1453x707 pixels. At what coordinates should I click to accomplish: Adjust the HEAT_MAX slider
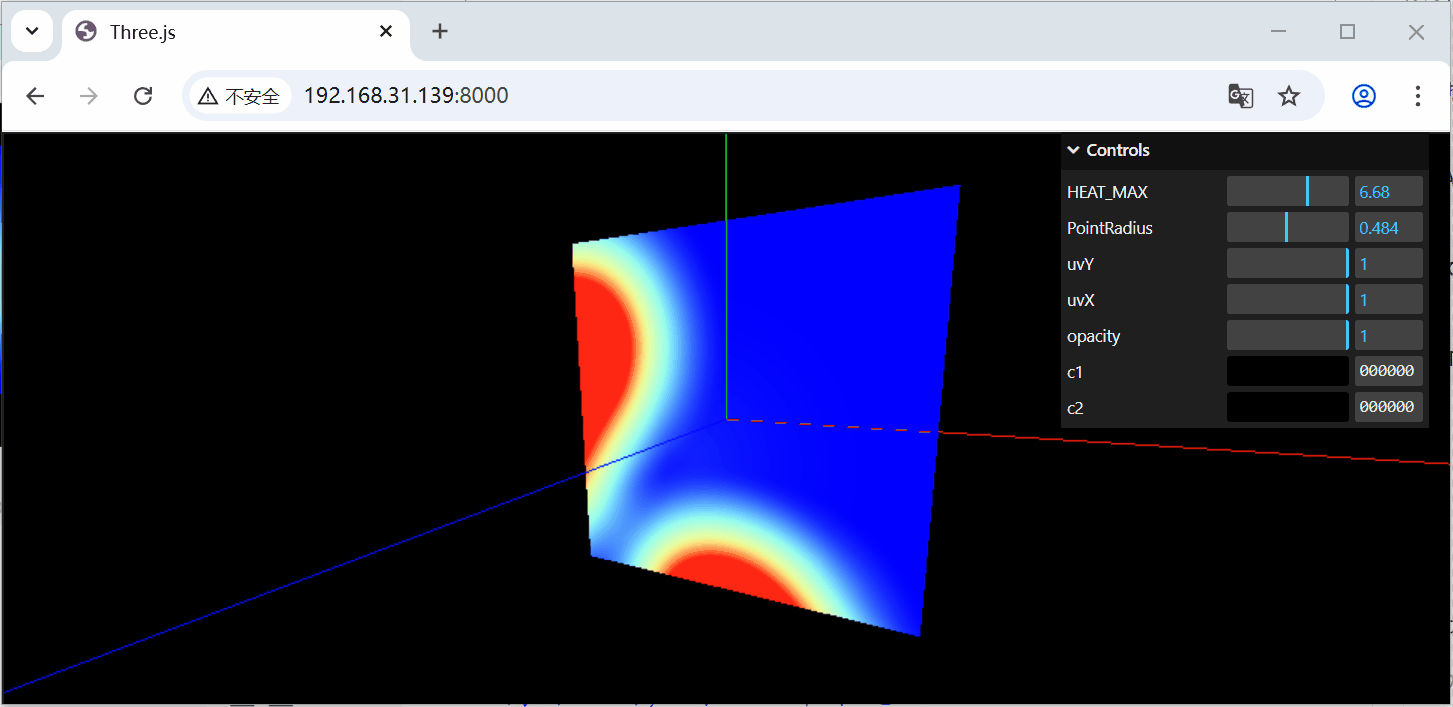click(x=1288, y=192)
